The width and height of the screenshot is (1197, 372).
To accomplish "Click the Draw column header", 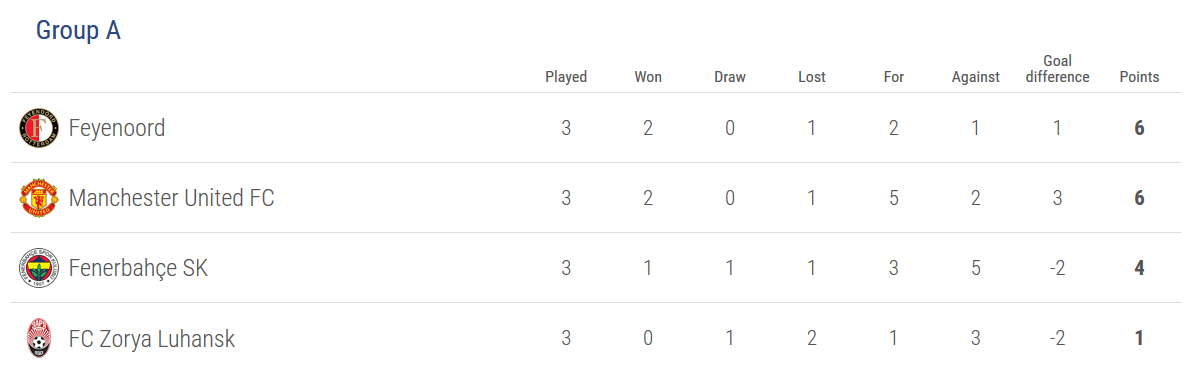I will pos(730,77).
